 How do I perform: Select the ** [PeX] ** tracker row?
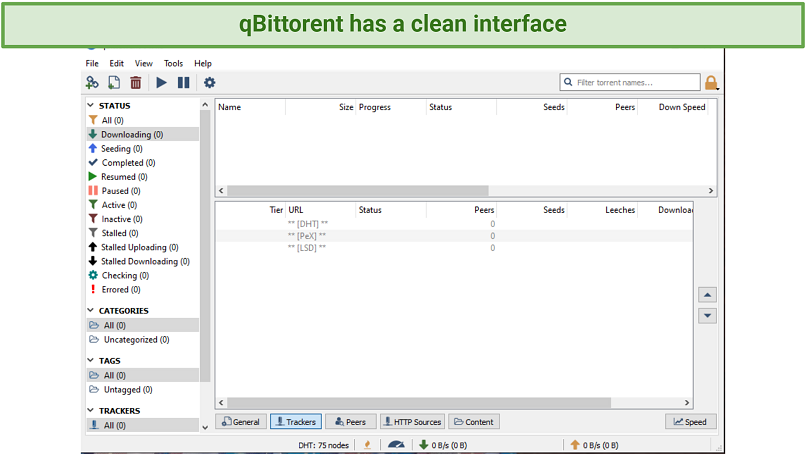(x=454, y=236)
